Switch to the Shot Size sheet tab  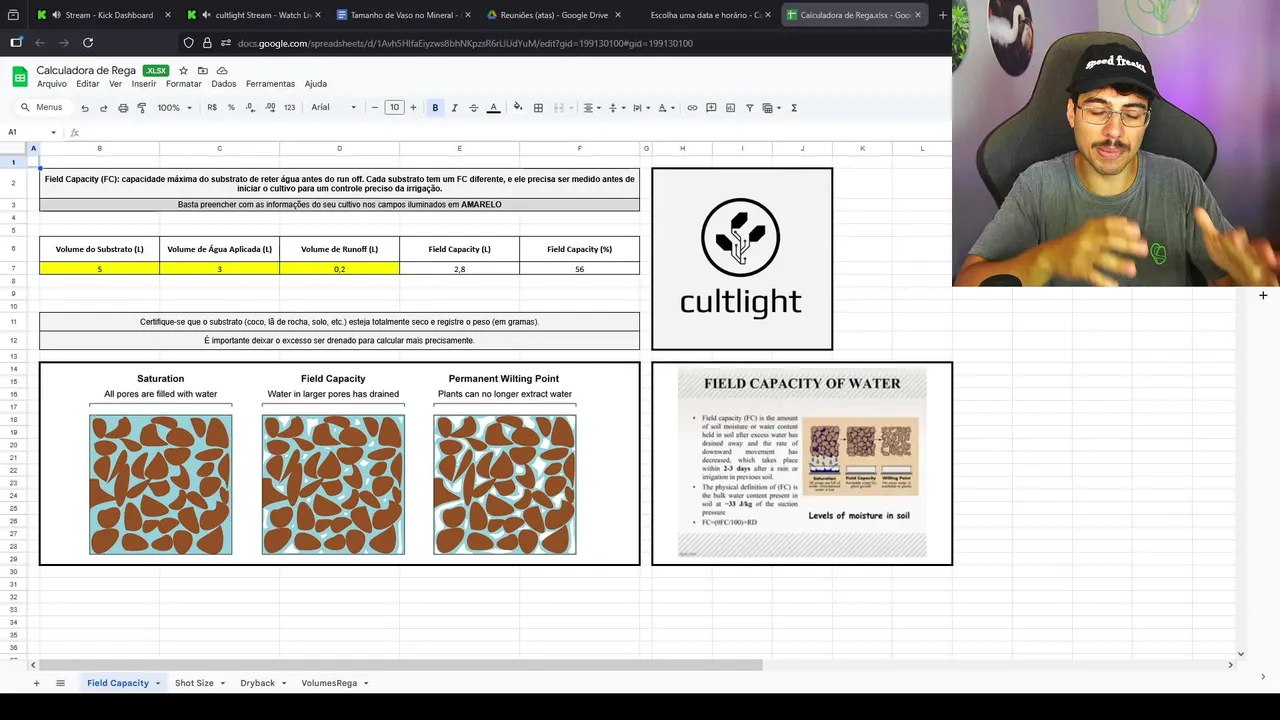tap(194, 683)
